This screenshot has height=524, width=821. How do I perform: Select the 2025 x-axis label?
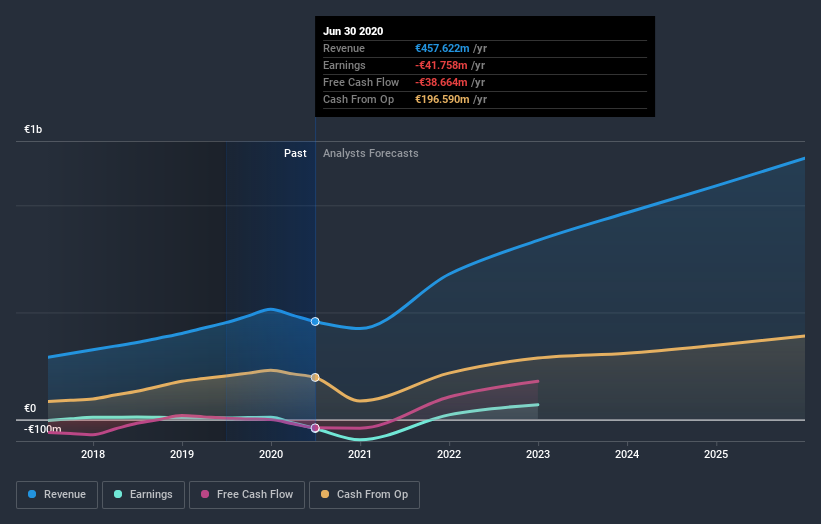coord(716,454)
